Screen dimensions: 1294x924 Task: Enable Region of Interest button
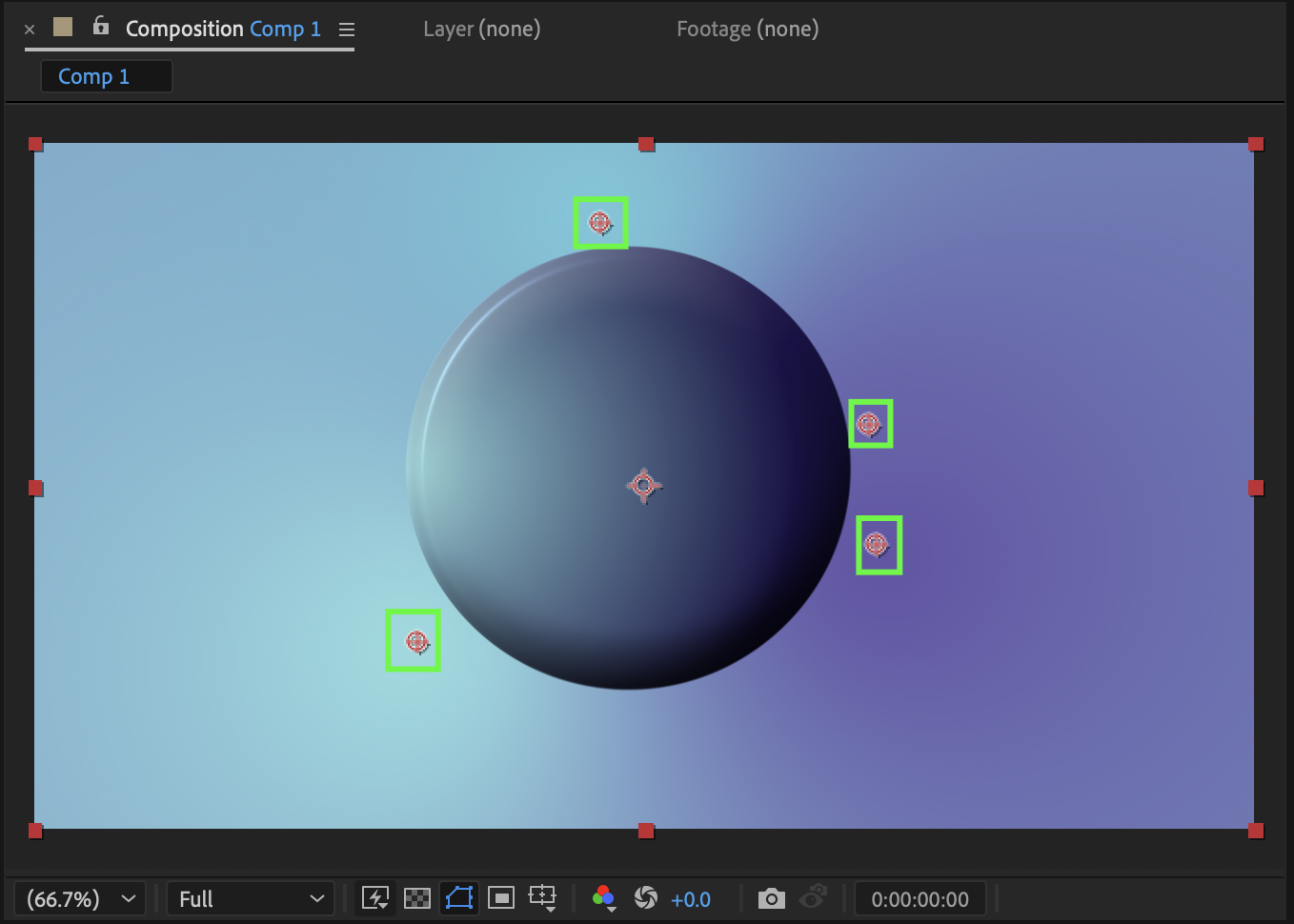click(501, 898)
